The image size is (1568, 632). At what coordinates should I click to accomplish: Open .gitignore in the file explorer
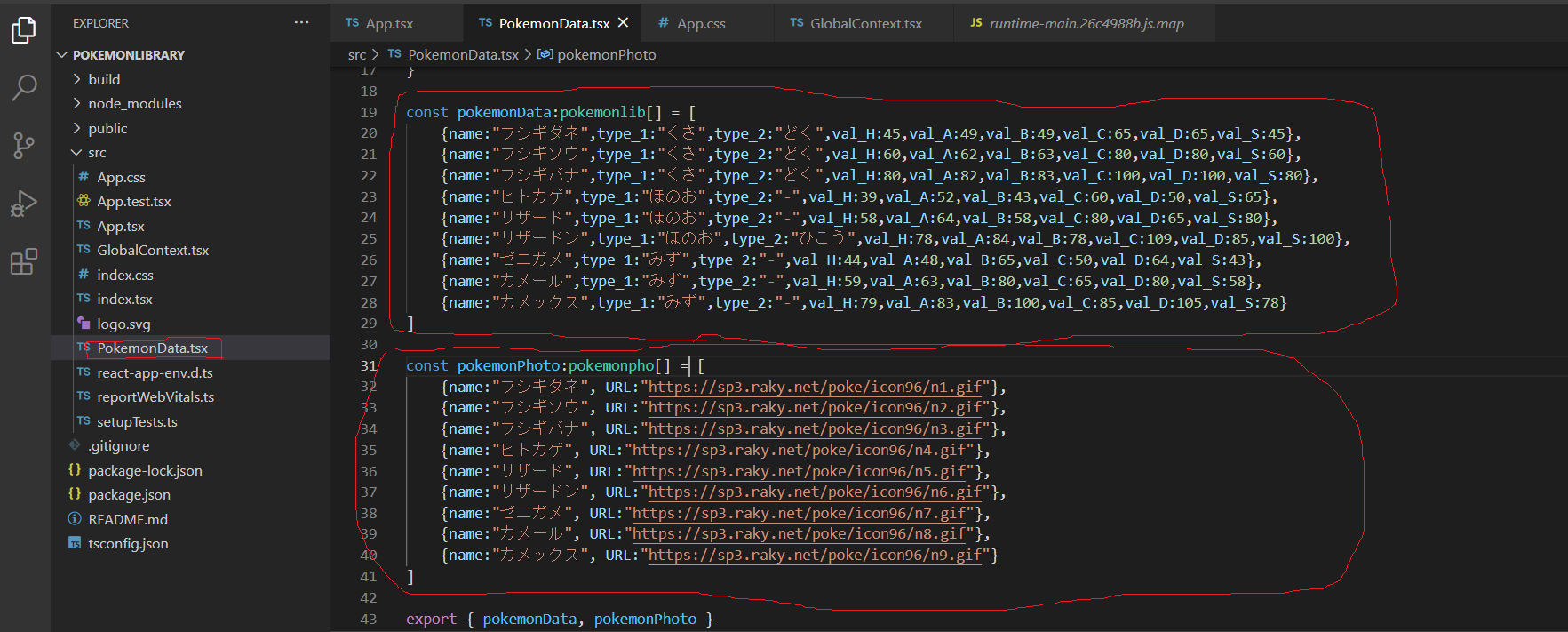point(190,446)
